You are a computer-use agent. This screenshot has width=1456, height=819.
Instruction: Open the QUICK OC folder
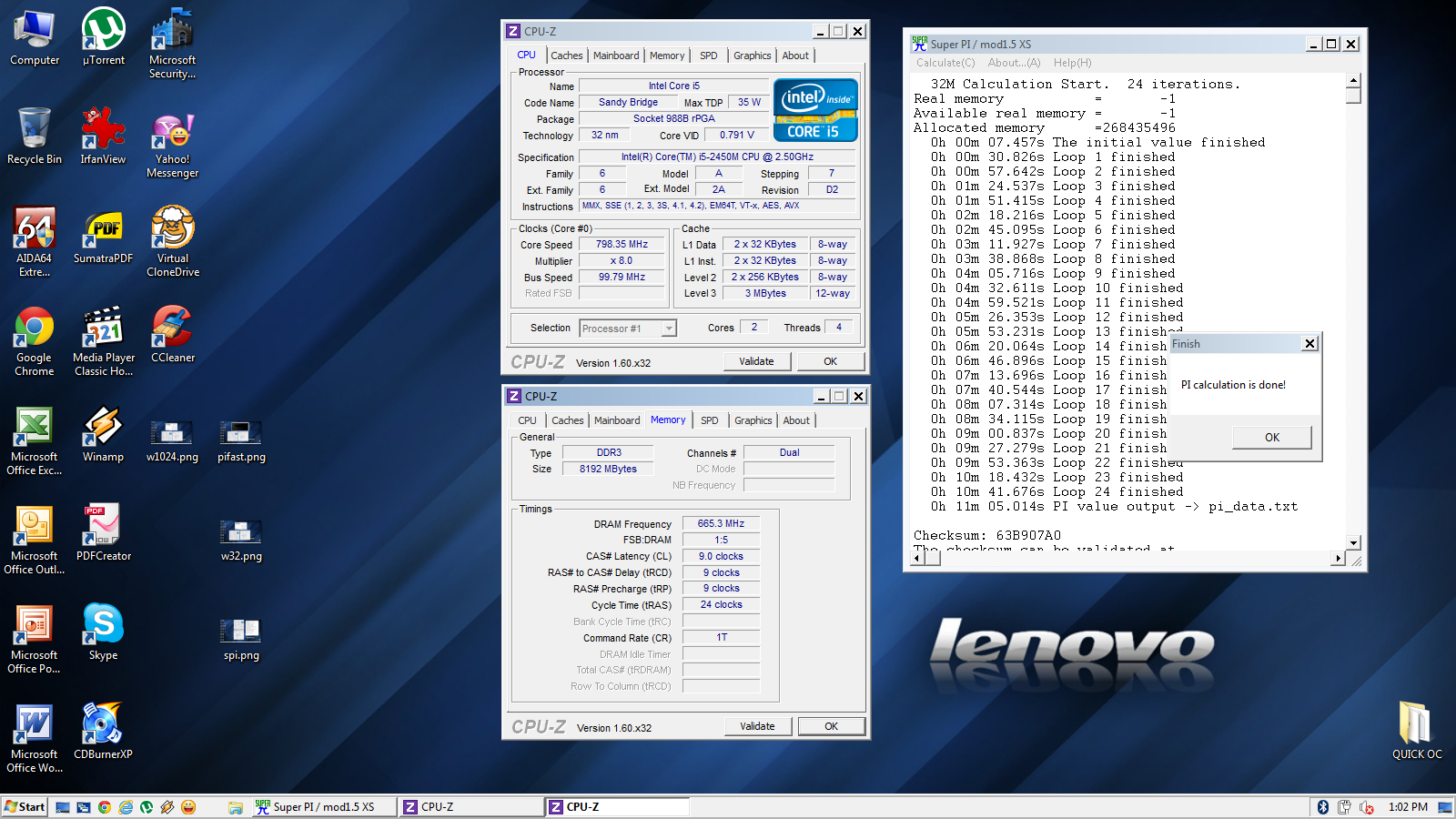point(1417,731)
